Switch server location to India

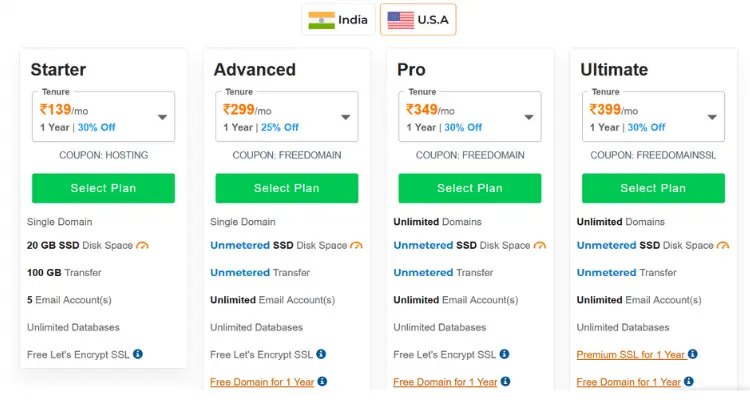coord(338,20)
